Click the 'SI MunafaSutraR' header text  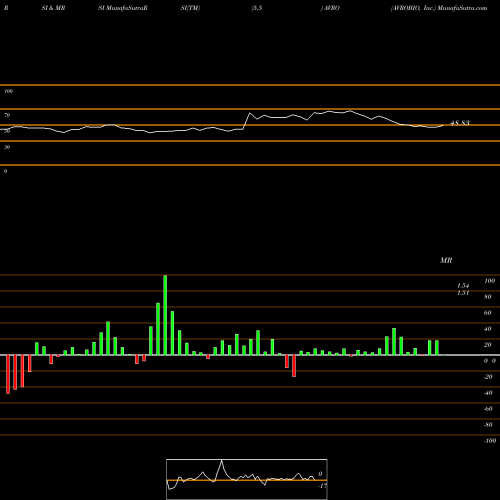click(123, 8)
